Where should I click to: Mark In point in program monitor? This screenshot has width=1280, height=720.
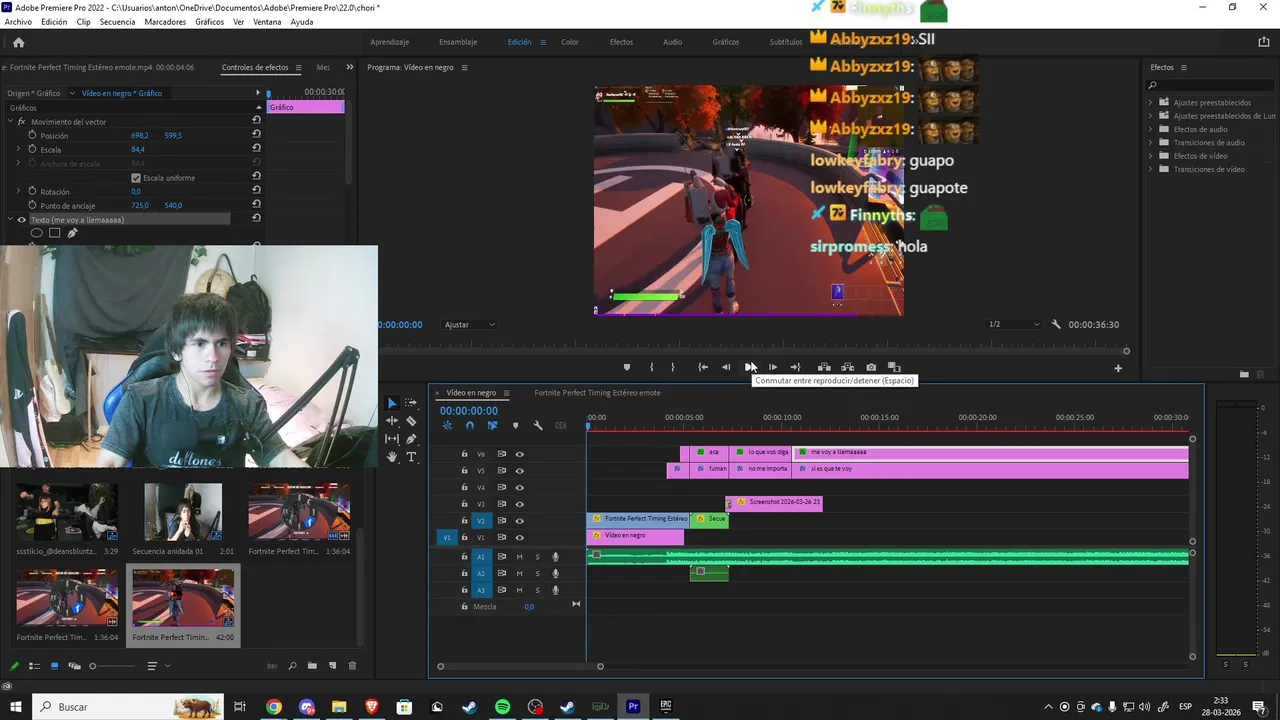click(x=651, y=367)
